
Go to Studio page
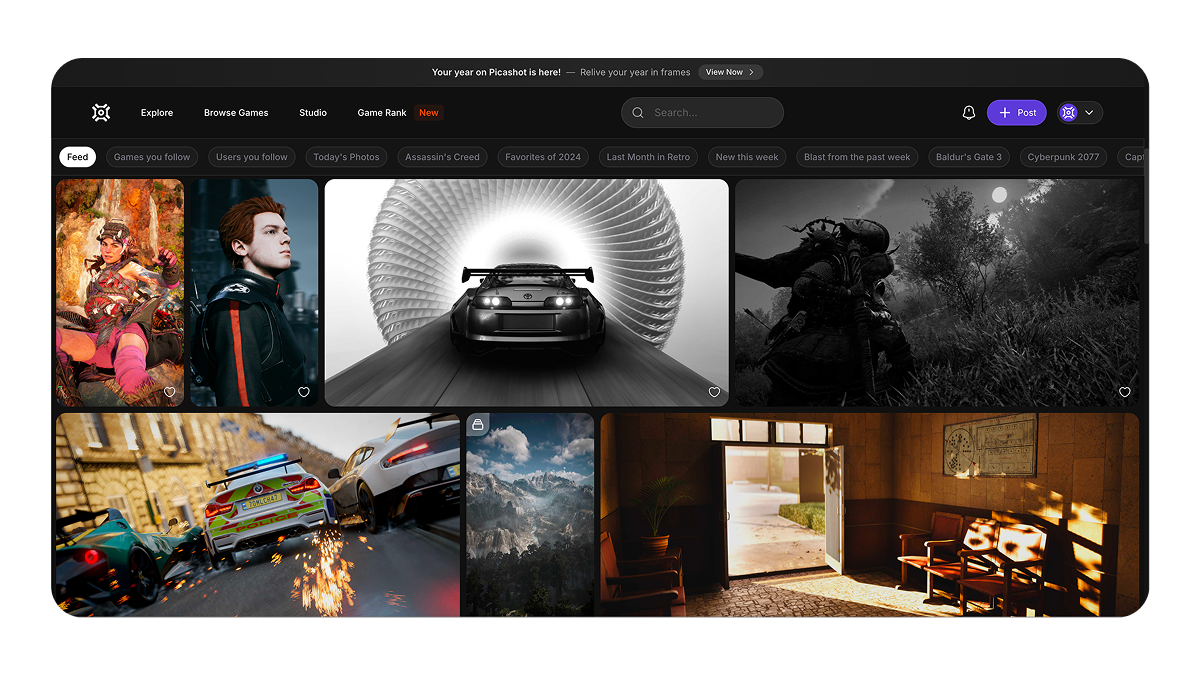click(x=313, y=113)
